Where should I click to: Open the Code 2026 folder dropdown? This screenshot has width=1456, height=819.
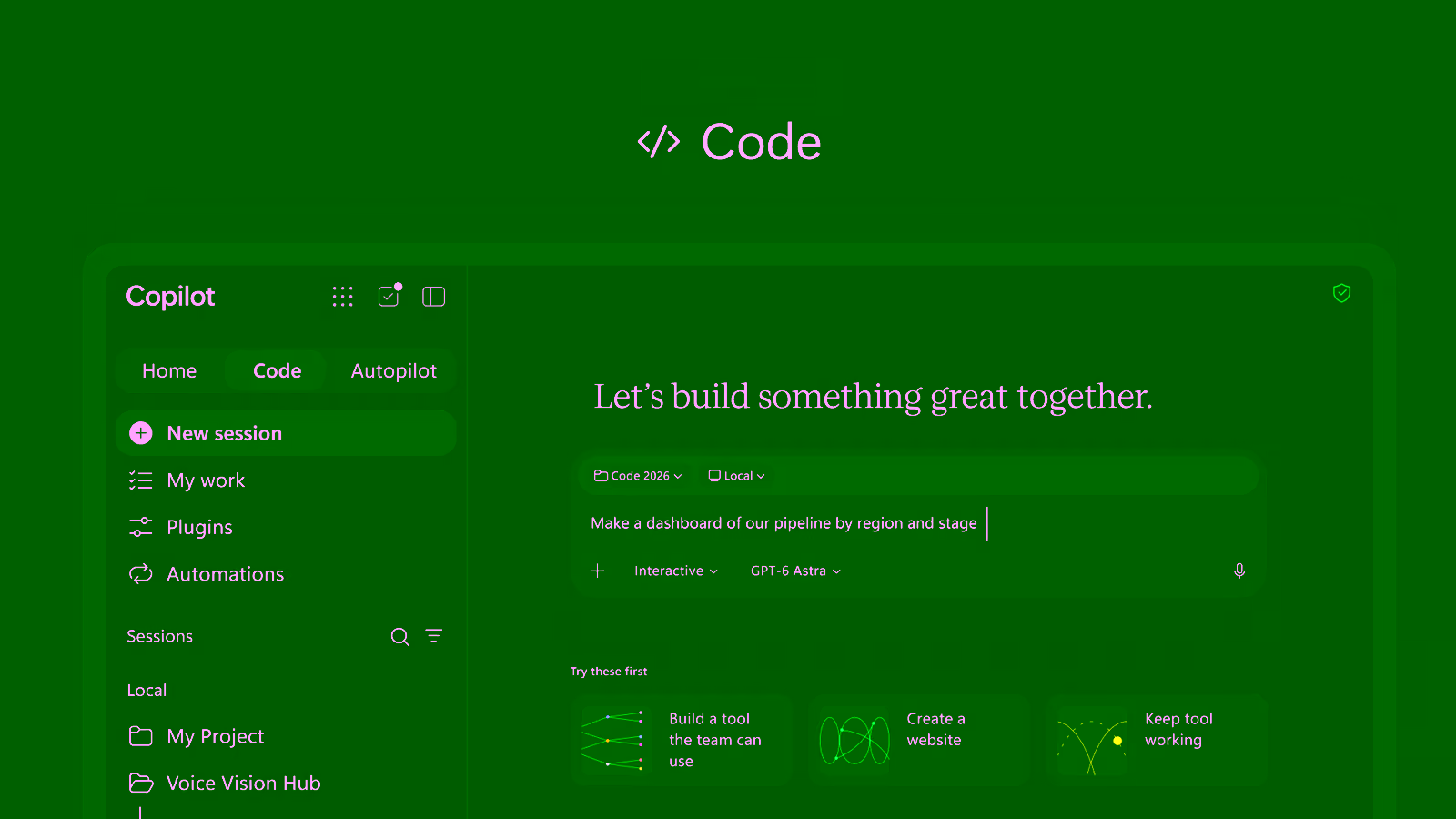638,476
